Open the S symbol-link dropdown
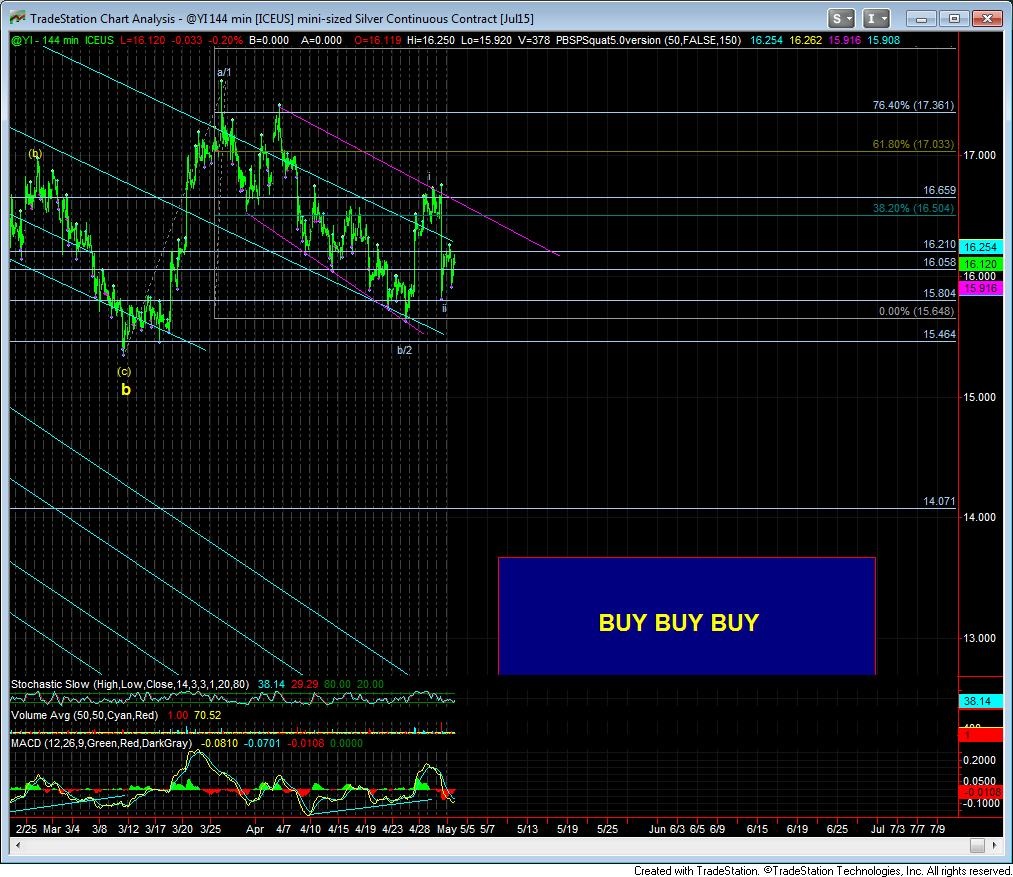This screenshot has width=1013, height=877. click(841, 19)
